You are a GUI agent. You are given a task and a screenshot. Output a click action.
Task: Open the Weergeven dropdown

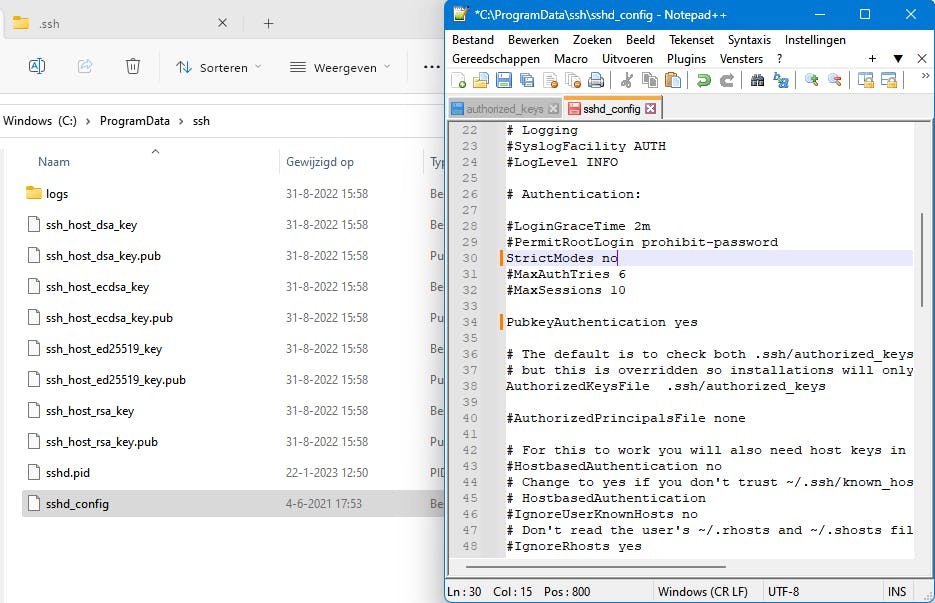click(x=340, y=67)
